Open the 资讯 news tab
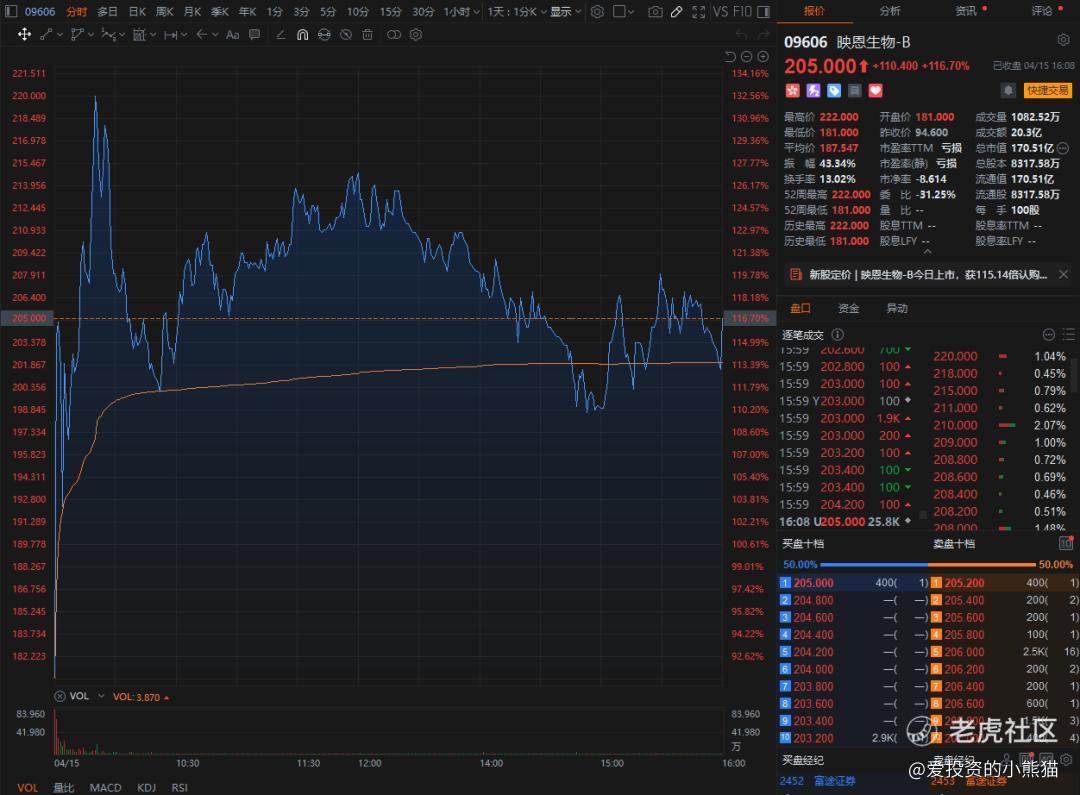Screen dimensions: 1080x795 click(966, 11)
